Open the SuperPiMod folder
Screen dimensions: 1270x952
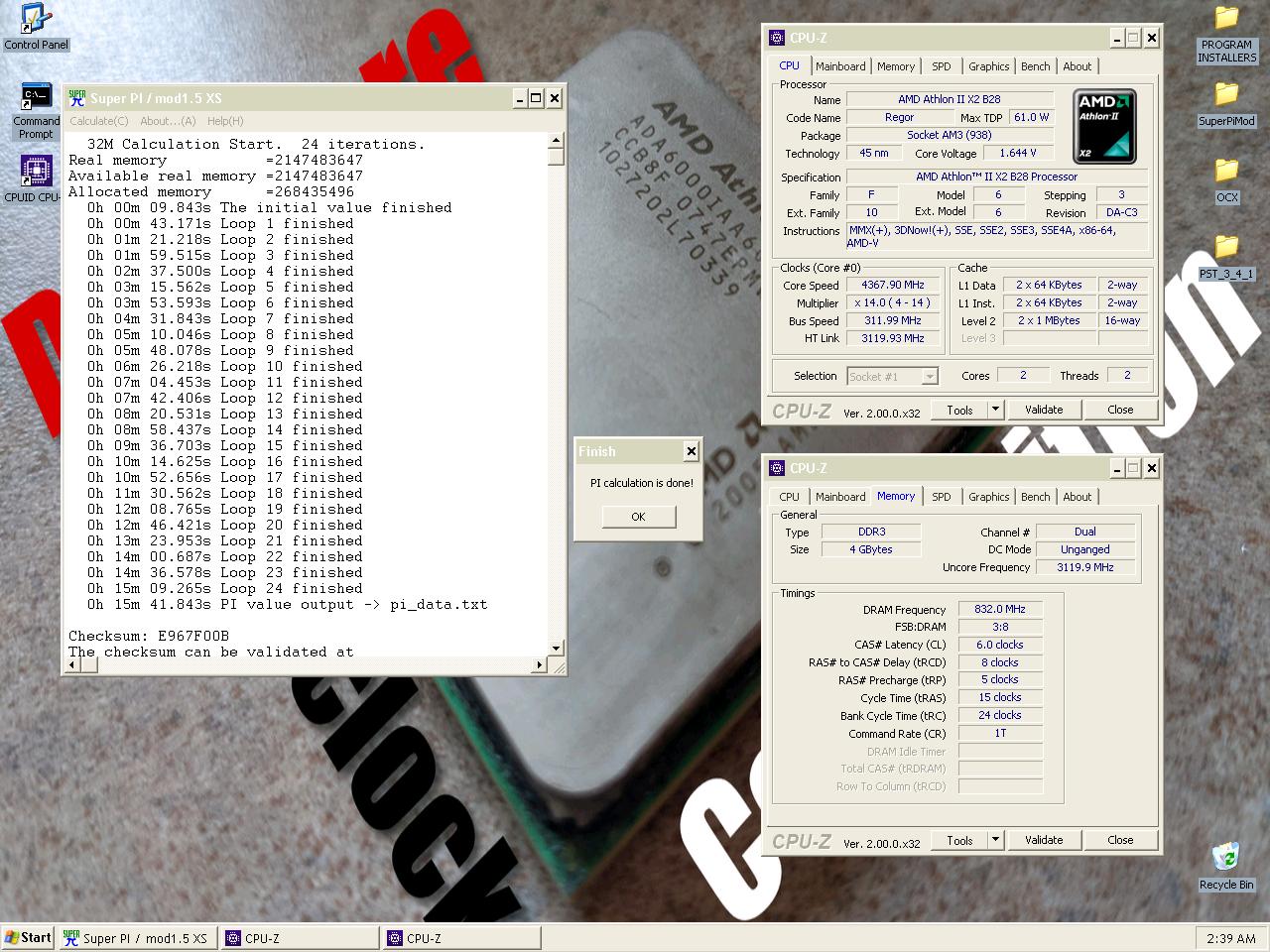(x=1226, y=104)
